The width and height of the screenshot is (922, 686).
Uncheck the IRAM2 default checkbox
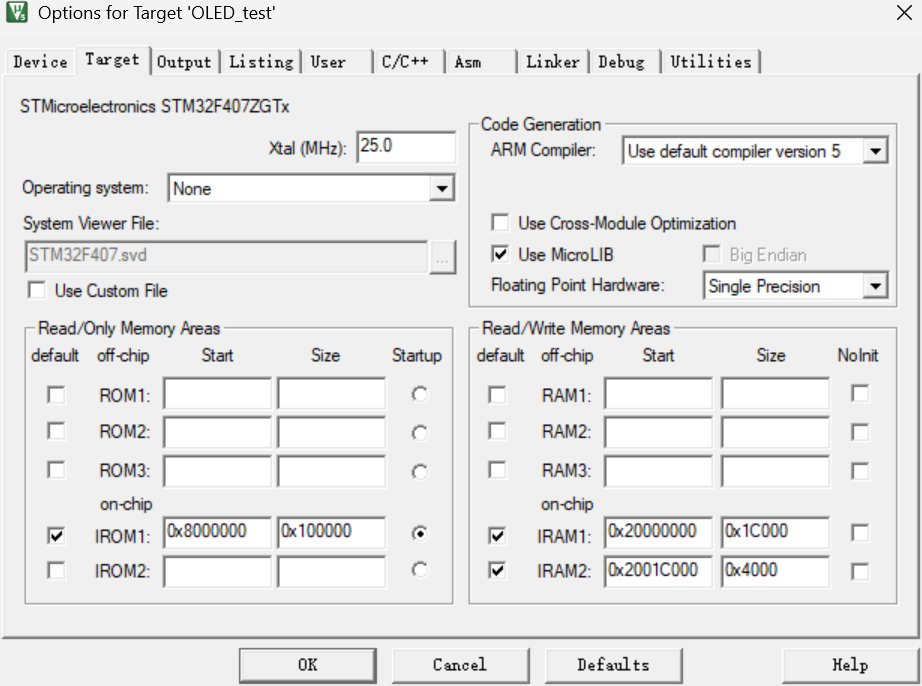tap(497, 570)
